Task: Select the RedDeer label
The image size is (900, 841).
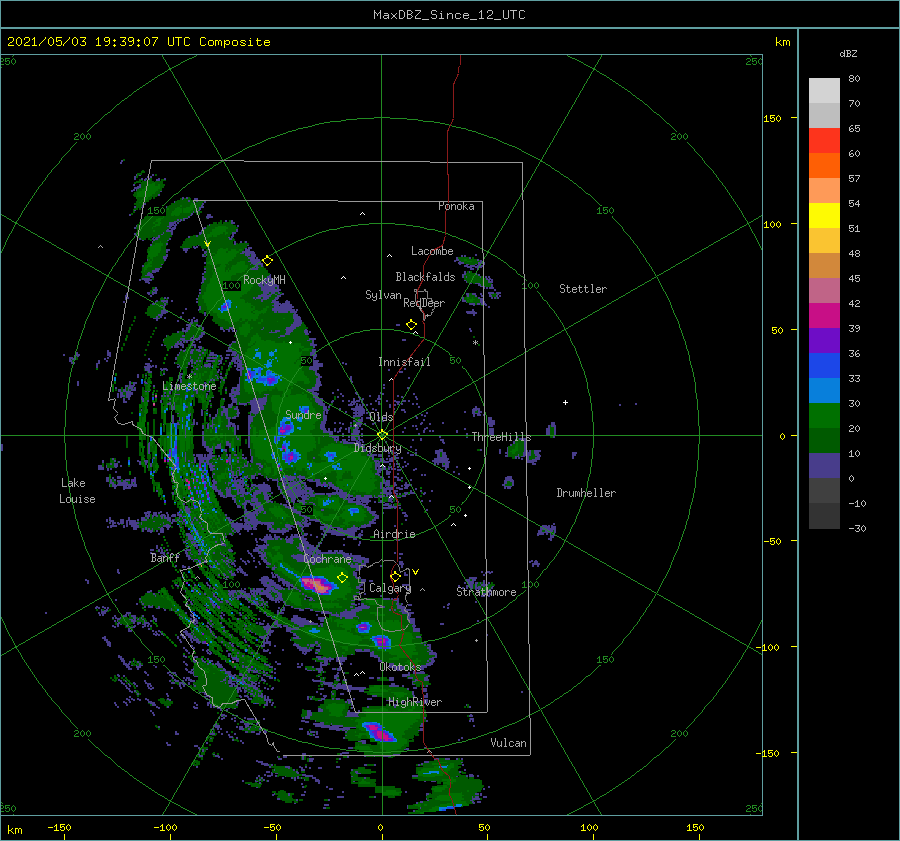Action: 424,303
